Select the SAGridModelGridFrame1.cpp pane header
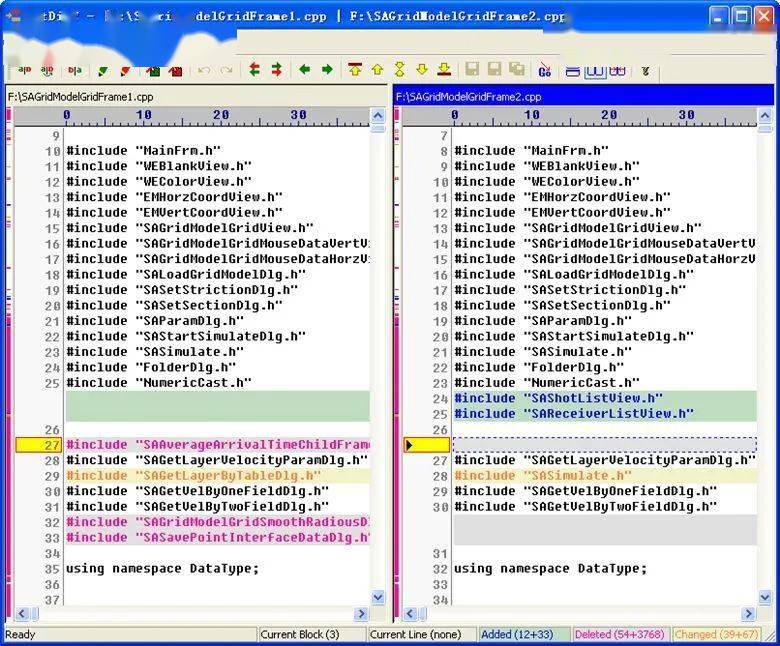 (196, 96)
